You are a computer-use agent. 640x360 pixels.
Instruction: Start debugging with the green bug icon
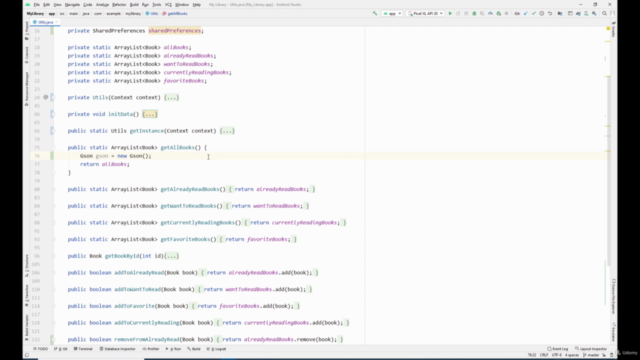(x=474, y=13)
